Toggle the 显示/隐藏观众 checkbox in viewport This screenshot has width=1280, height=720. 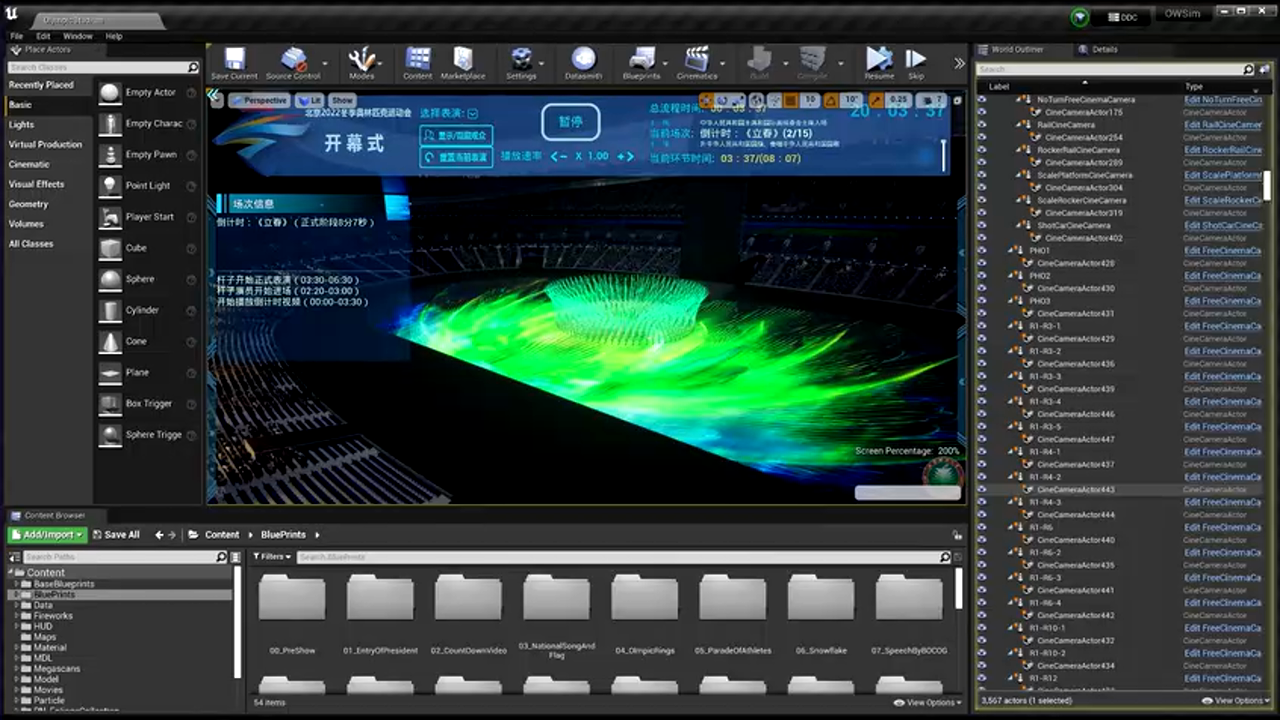click(x=456, y=135)
